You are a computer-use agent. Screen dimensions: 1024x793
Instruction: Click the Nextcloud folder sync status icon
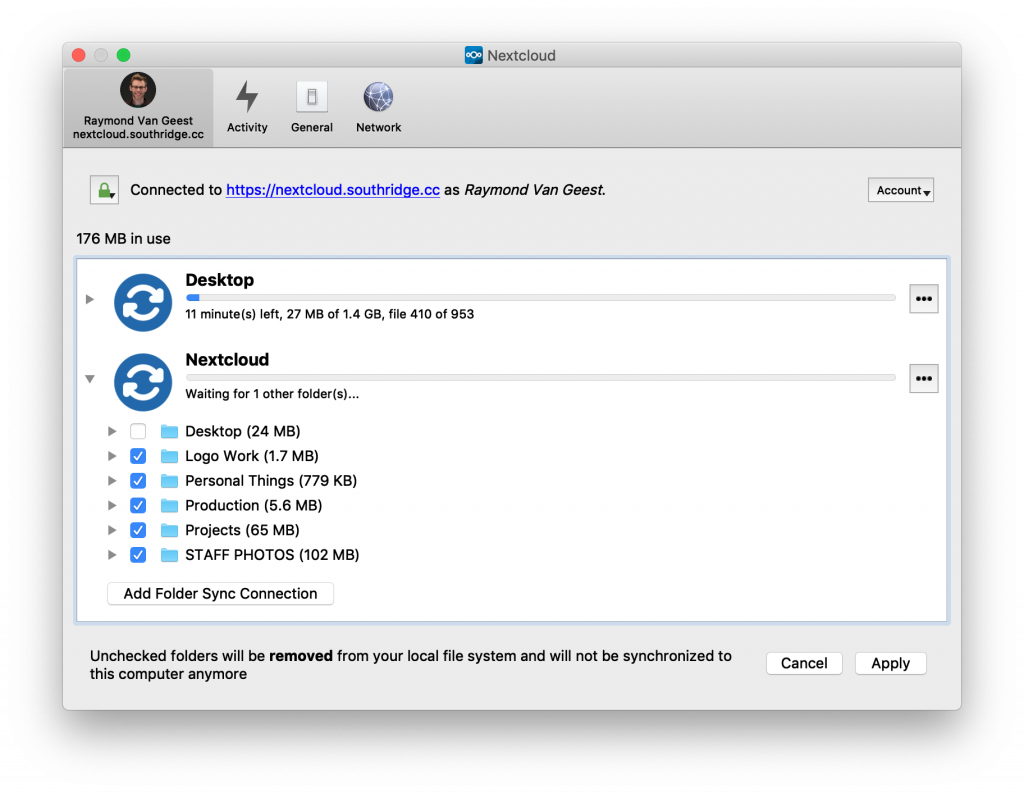coord(143,381)
